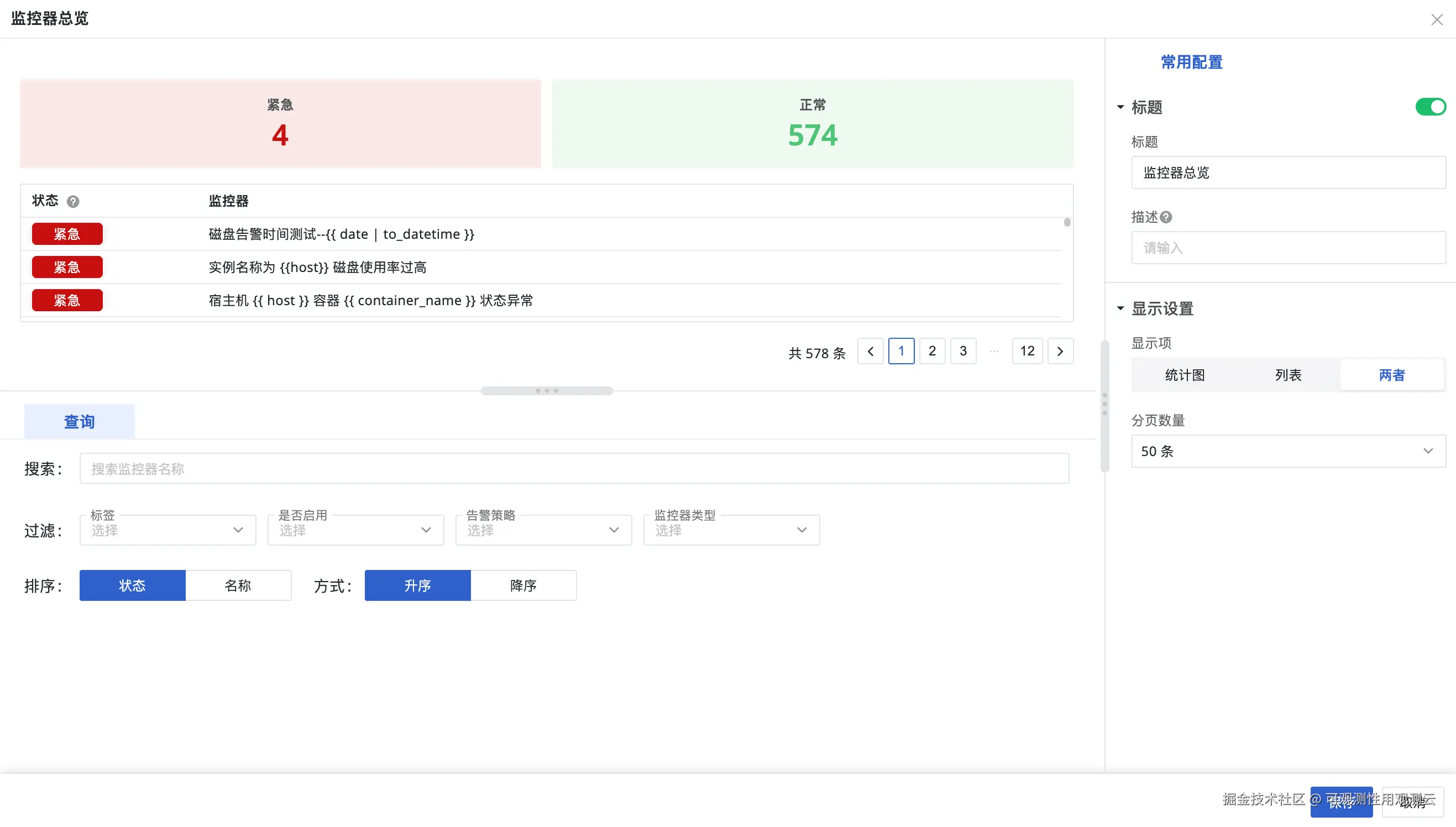Image resolution: width=1456 pixels, height=827 pixels.
Task: Click the help icon beside 描述 label
Action: coord(1166,217)
